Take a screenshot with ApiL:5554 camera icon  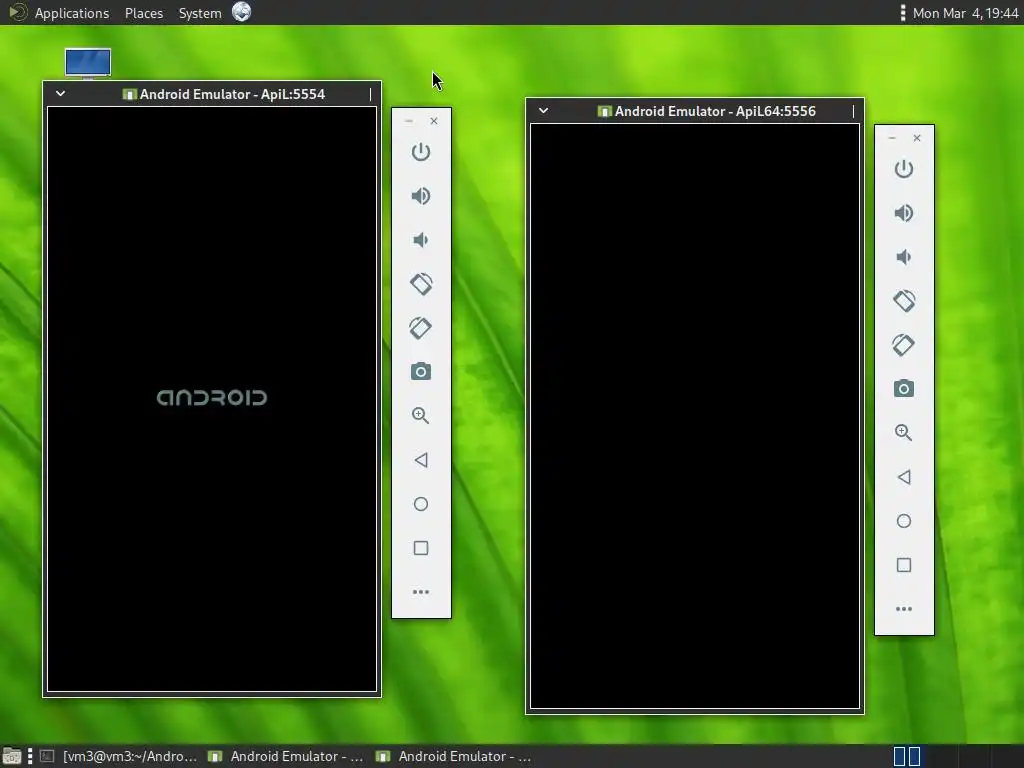pos(421,372)
